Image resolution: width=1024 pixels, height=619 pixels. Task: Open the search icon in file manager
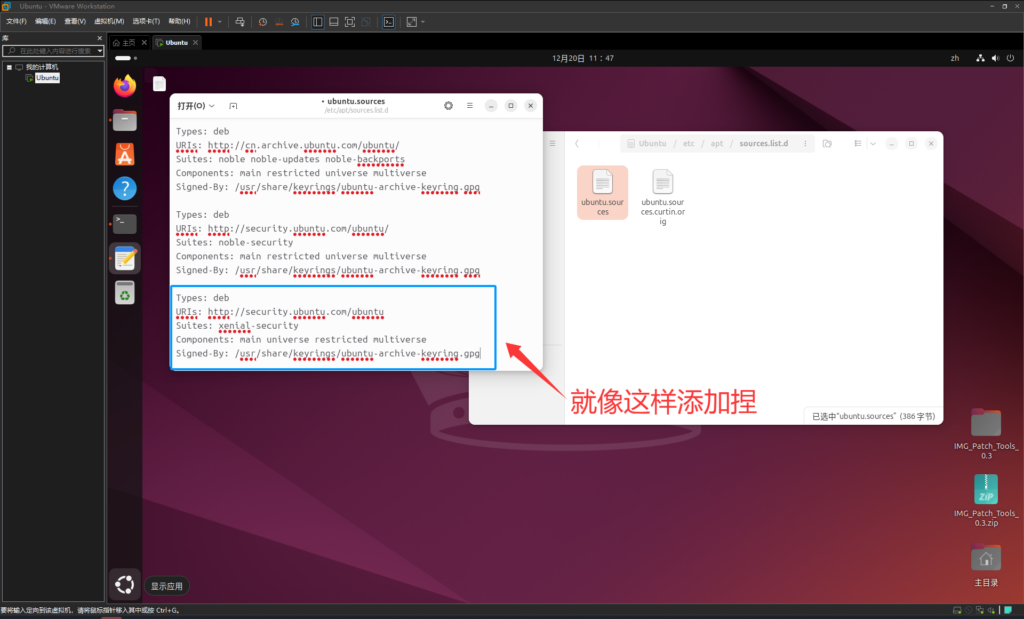coord(826,143)
